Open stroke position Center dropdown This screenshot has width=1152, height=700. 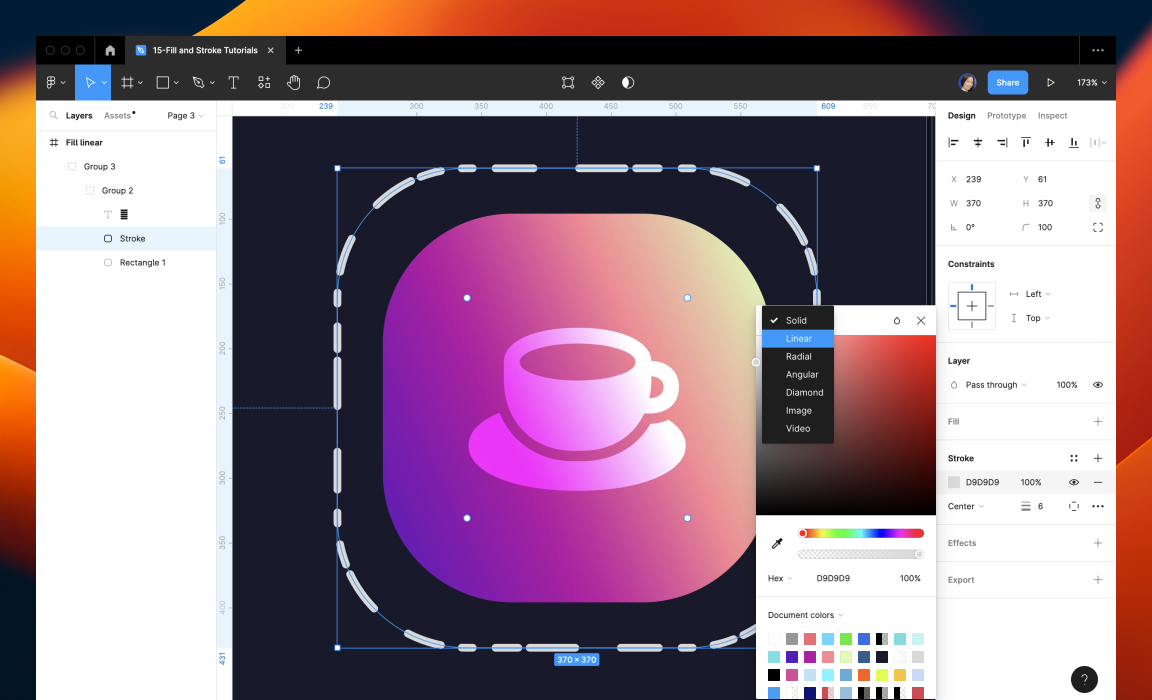point(965,506)
